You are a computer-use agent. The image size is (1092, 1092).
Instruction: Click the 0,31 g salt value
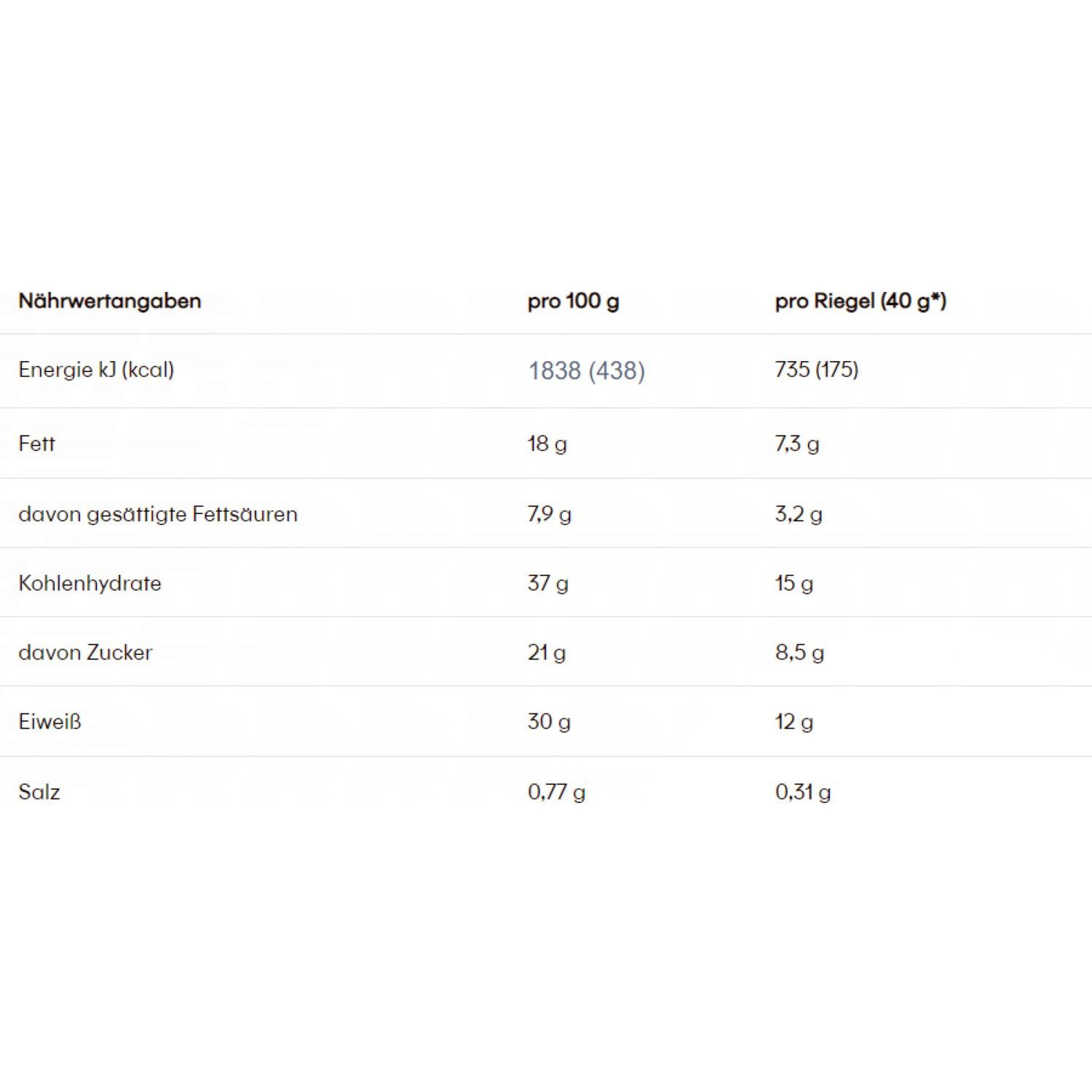[802, 792]
